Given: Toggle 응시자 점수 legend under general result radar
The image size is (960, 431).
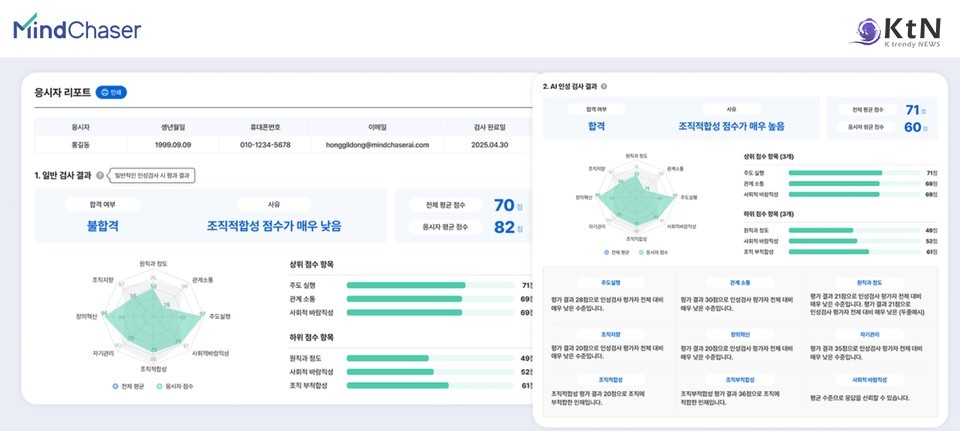Looking at the screenshot, I should [176, 386].
